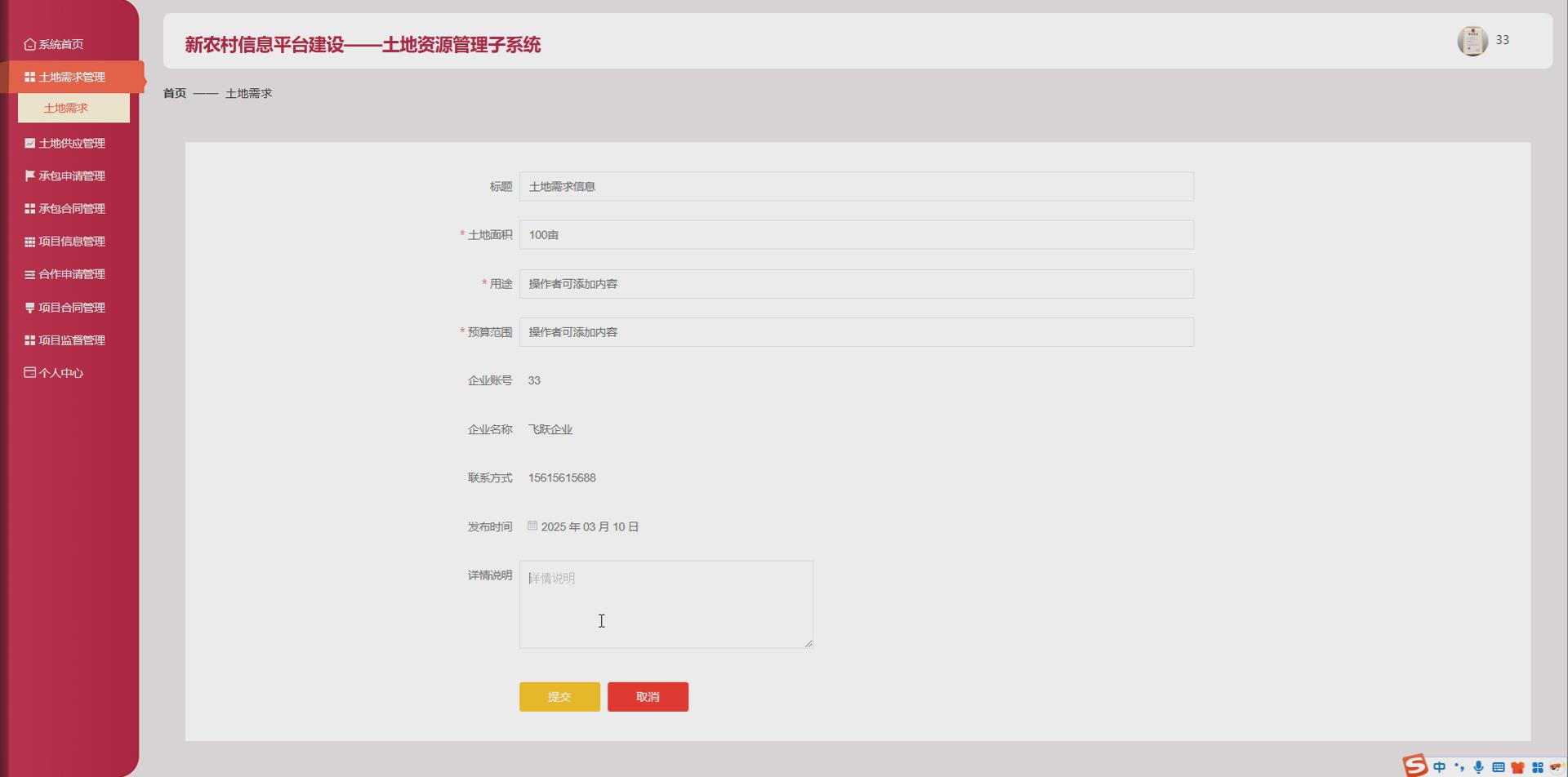The height and width of the screenshot is (777, 1568).
Task: Click inside the 详情说明 text area
Action: coord(666,604)
